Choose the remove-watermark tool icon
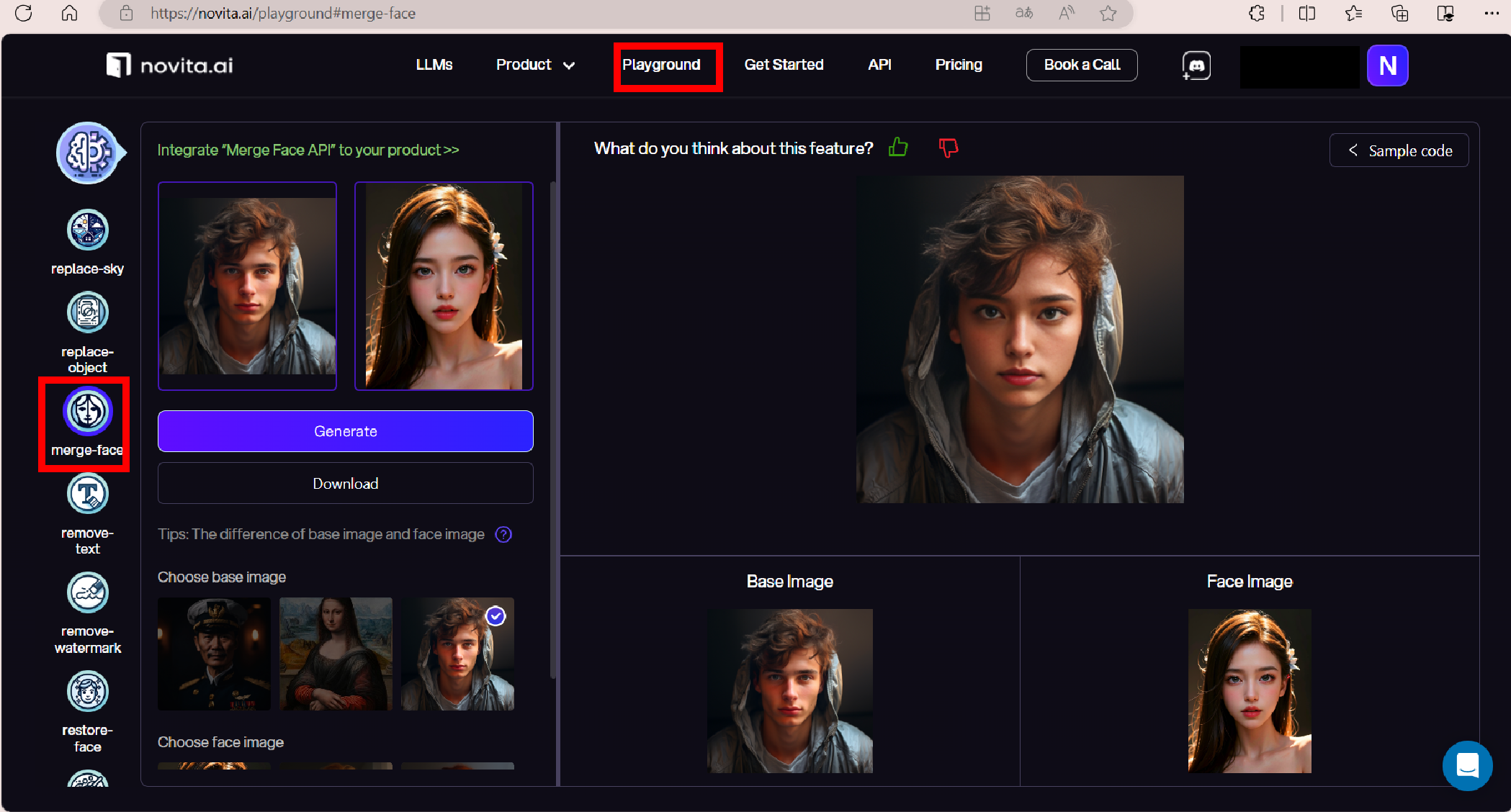Image resolution: width=1511 pixels, height=812 pixels. click(87, 592)
